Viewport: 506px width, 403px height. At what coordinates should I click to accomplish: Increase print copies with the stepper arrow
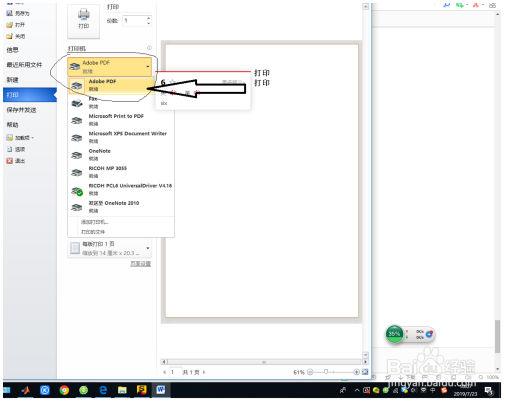(148, 18)
